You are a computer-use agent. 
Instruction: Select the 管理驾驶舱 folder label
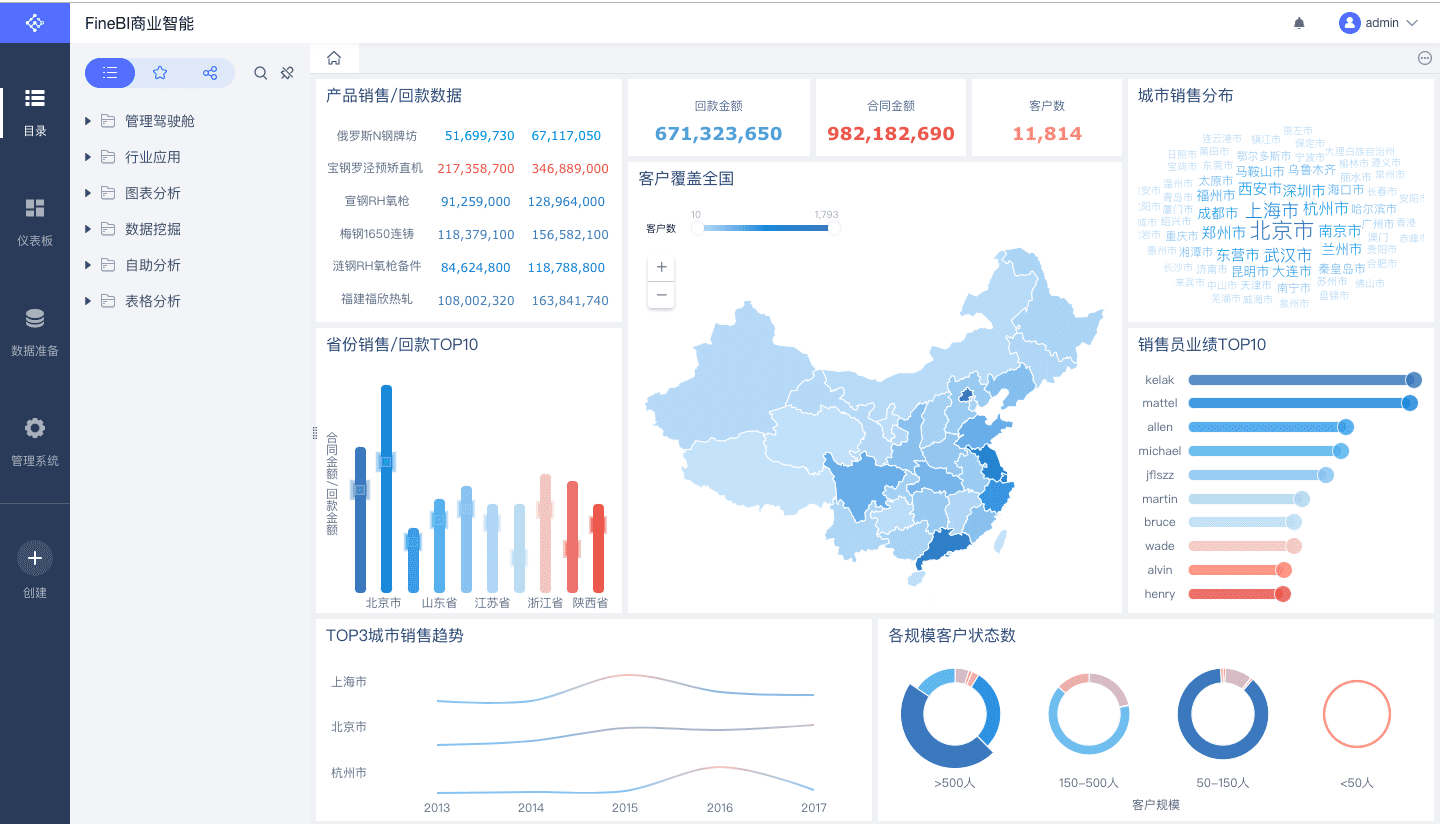click(x=160, y=121)
